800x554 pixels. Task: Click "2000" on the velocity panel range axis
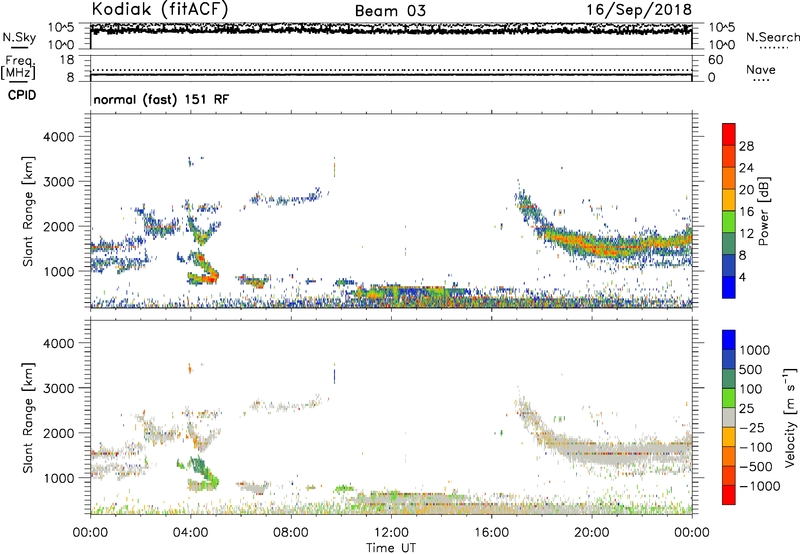coord(59,433)
